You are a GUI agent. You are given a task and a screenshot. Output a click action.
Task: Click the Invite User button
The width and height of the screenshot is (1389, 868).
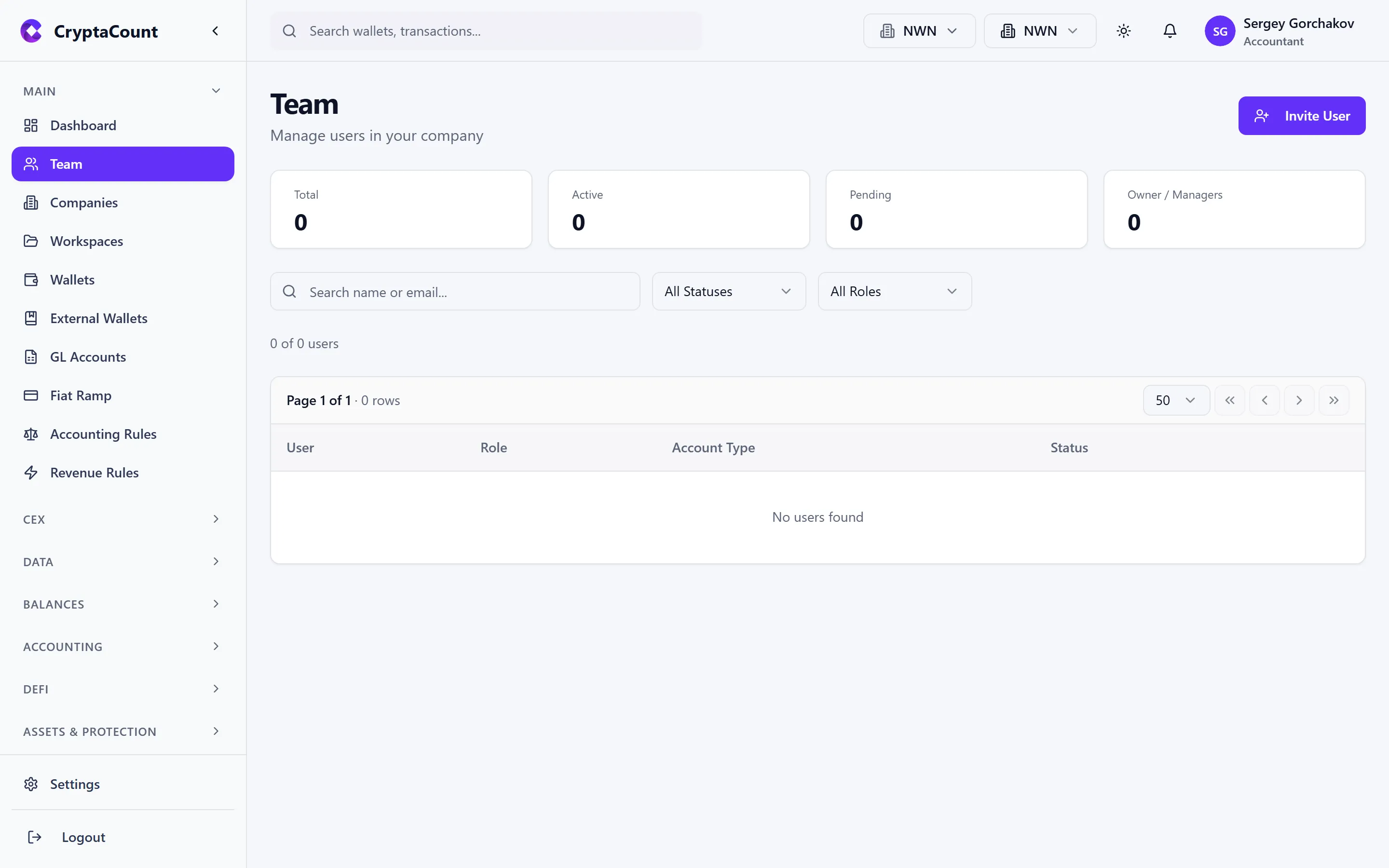click(1302, 115)
